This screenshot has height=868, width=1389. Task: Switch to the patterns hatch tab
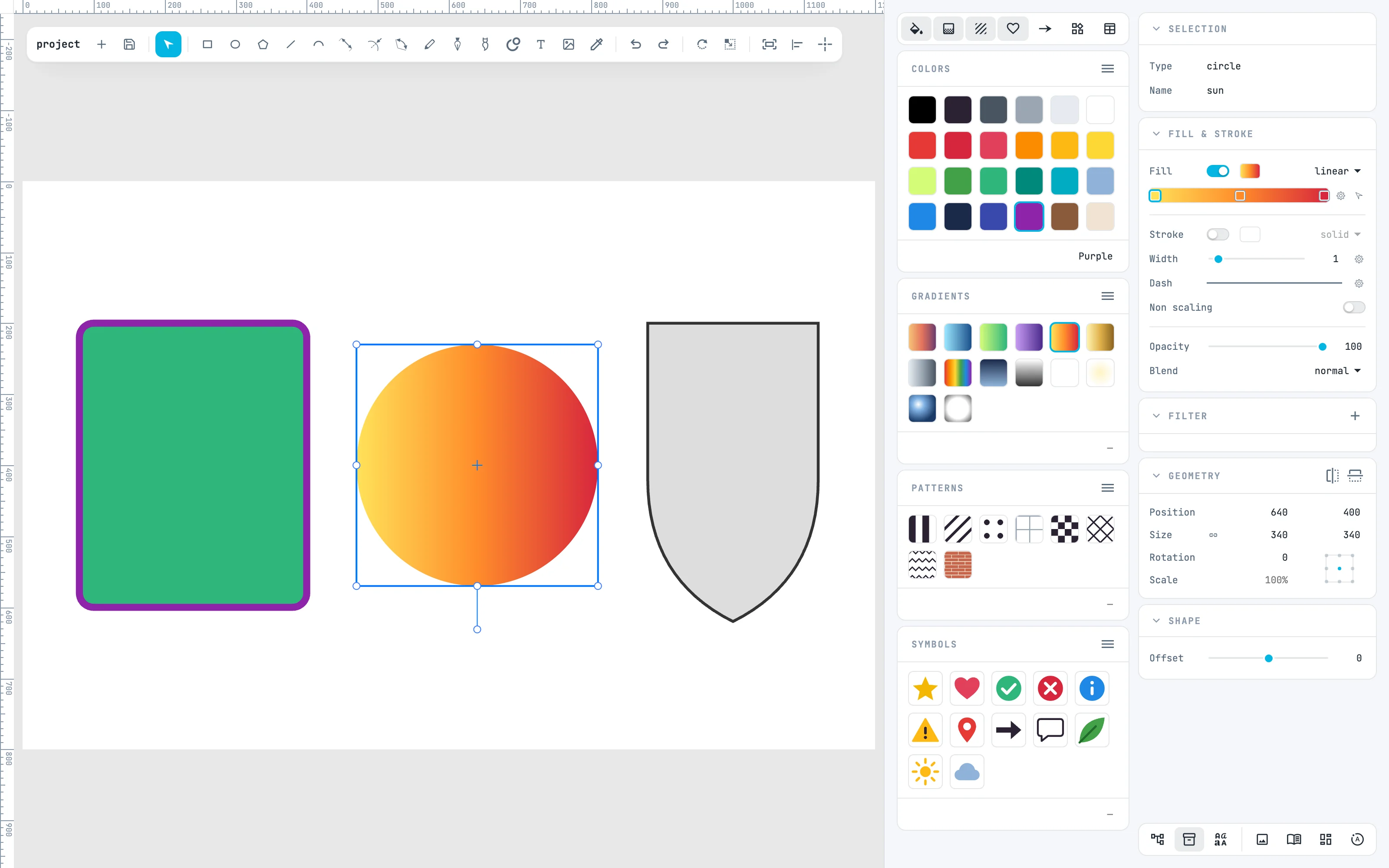[981, 29]
